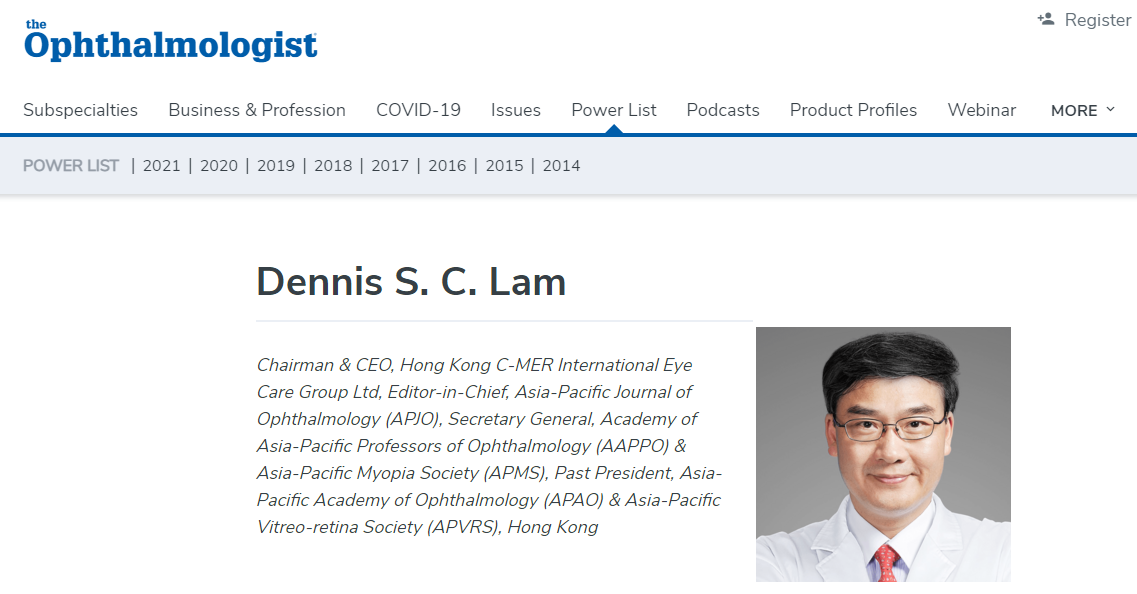Go to the COVID-19 section
Viewport: 1137px width, 594px height.
click(x=418, y=110)
